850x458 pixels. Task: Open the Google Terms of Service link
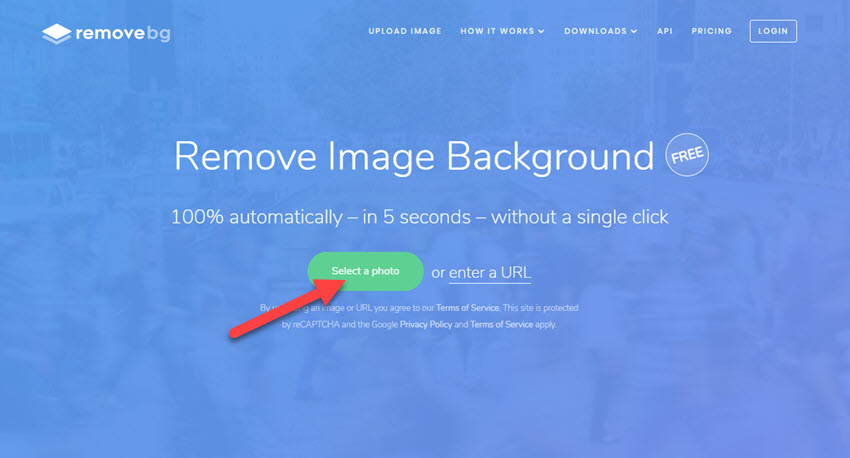[x=501, y=325]
